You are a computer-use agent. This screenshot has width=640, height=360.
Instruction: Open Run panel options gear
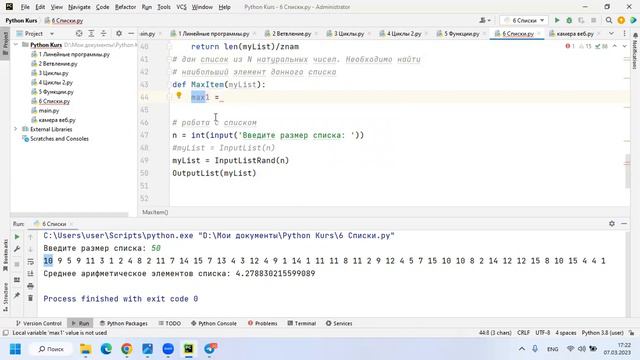(x=611, y=224)
